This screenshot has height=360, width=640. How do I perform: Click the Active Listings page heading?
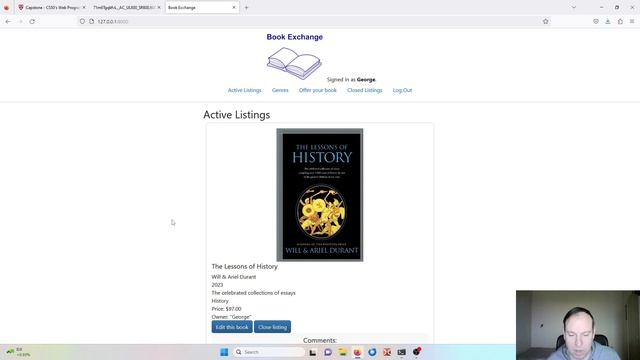click(236, 115)
